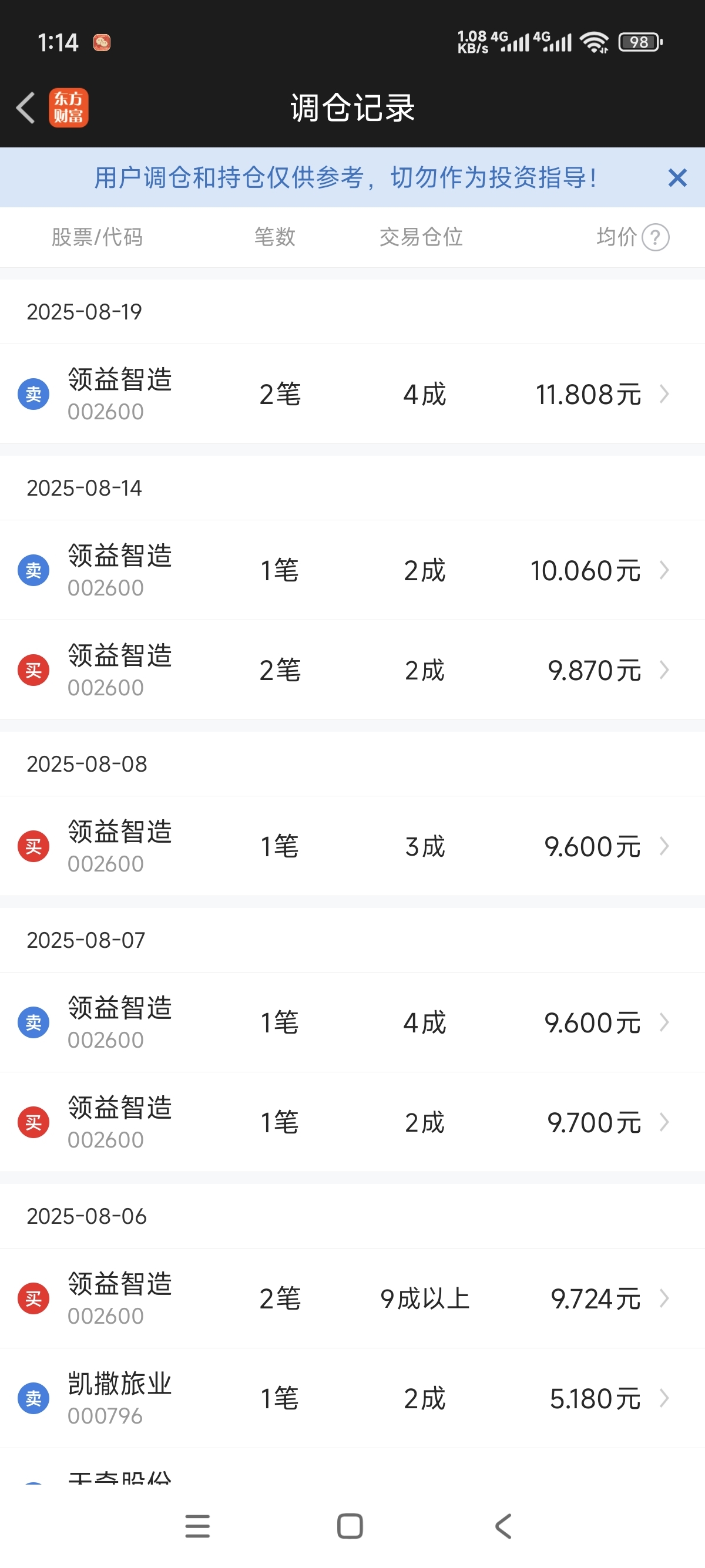
Task: Tap the 买 badge on 9.870元 record
Action: click(x=33, y=670)
